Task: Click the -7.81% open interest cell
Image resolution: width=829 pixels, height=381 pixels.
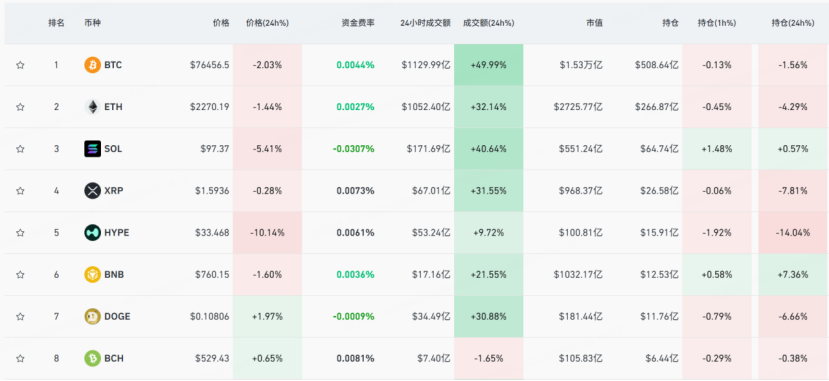Action: pyautogui.click(x=793, y=191)
